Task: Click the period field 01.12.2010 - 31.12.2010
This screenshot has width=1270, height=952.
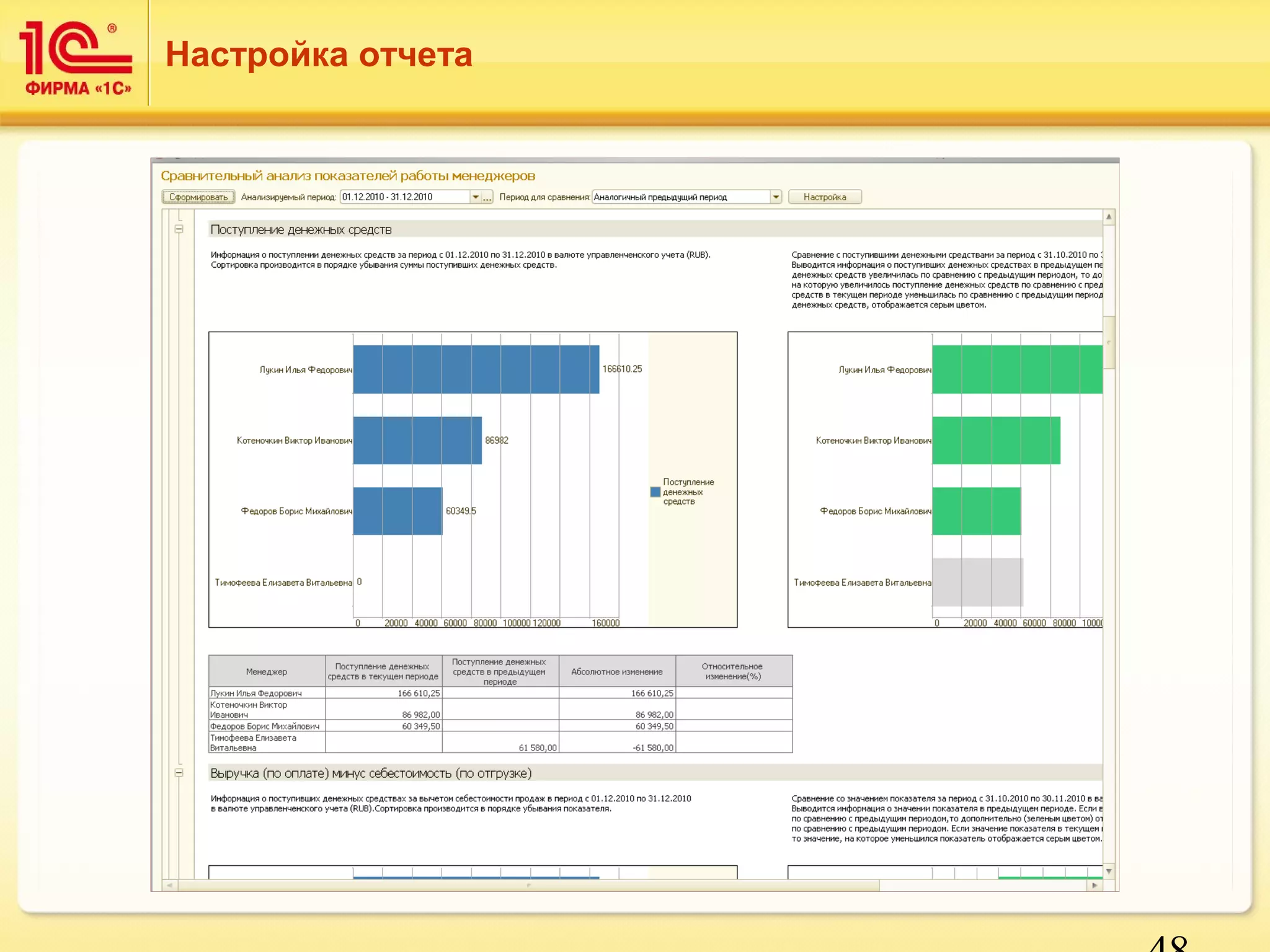Action: [405, 197]
